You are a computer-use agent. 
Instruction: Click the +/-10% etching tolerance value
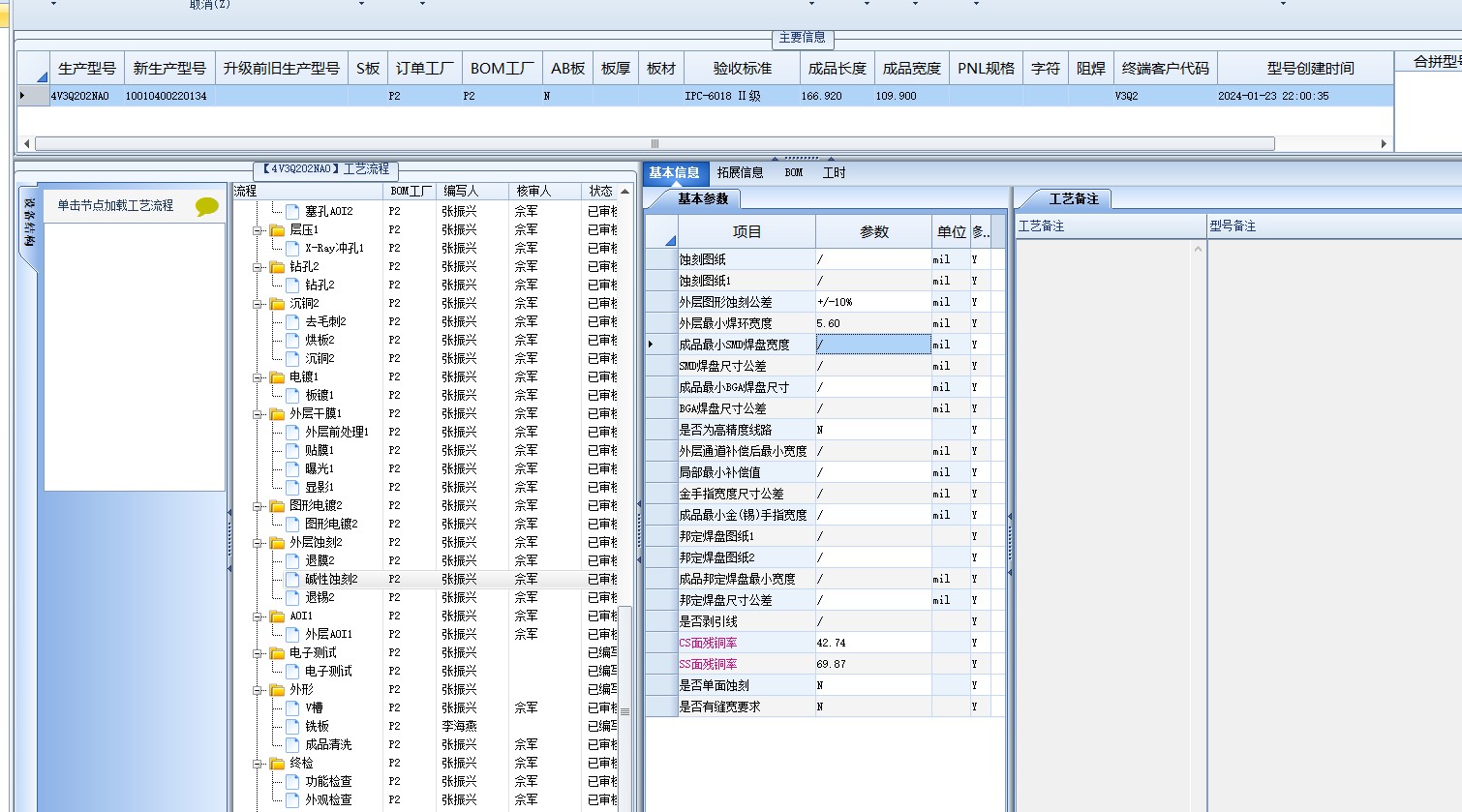(835, 302)
